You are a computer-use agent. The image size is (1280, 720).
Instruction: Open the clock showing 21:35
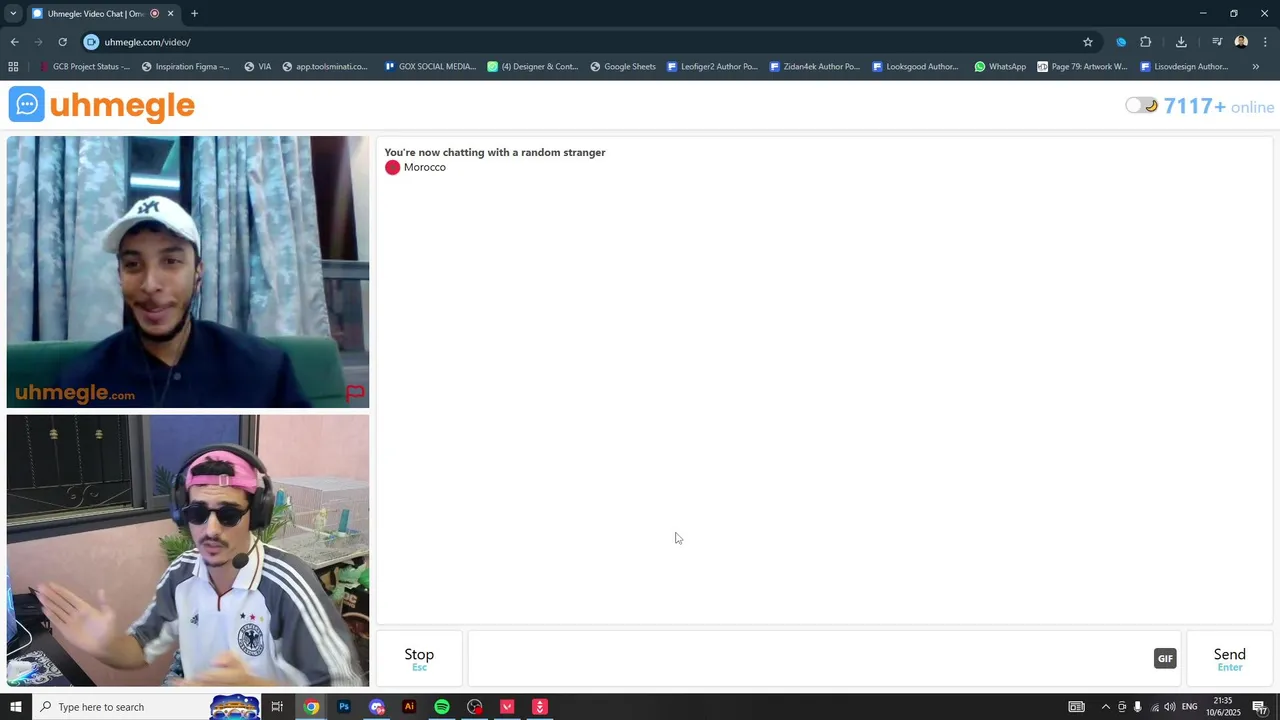pos(1223,707)
